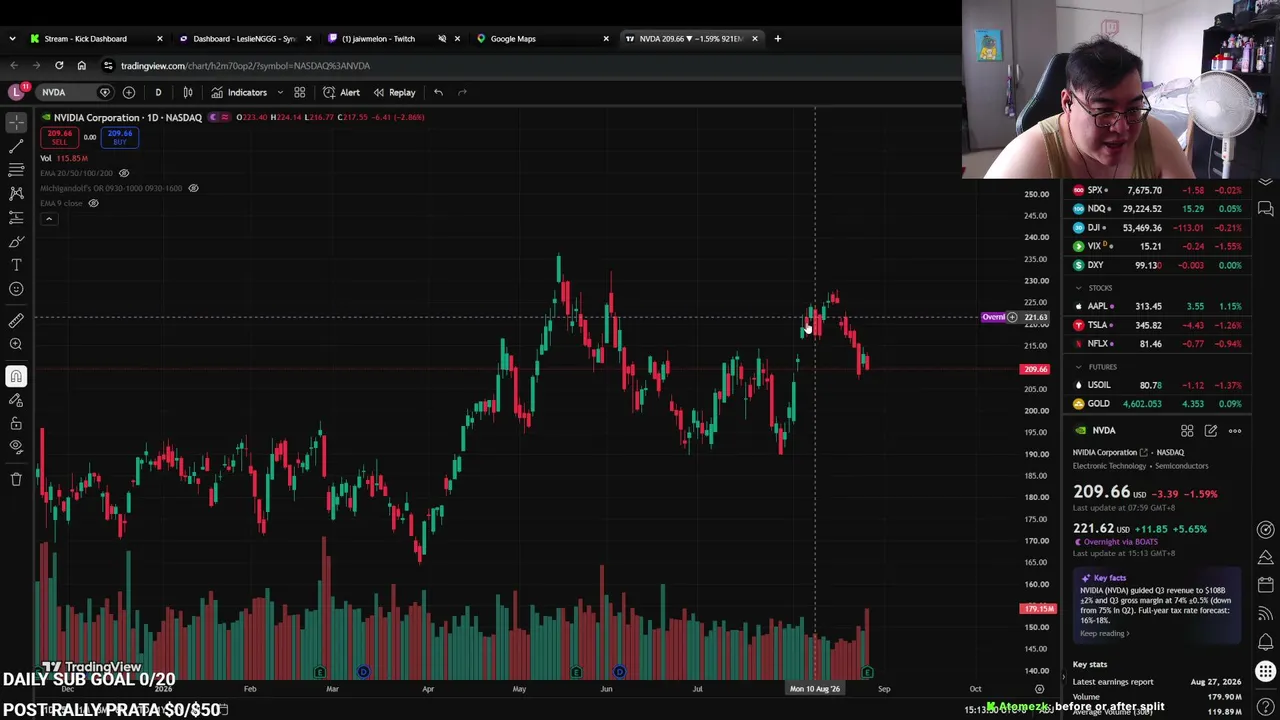The image size is (1280, 720).
Task: Select GOLD in the watchlist
Action: click(1156, 404)
